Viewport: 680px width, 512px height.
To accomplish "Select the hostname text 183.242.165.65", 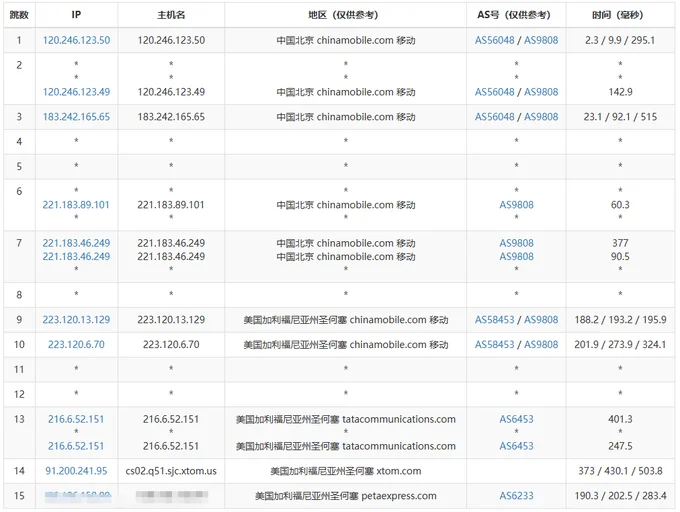I will click(171, 117).
